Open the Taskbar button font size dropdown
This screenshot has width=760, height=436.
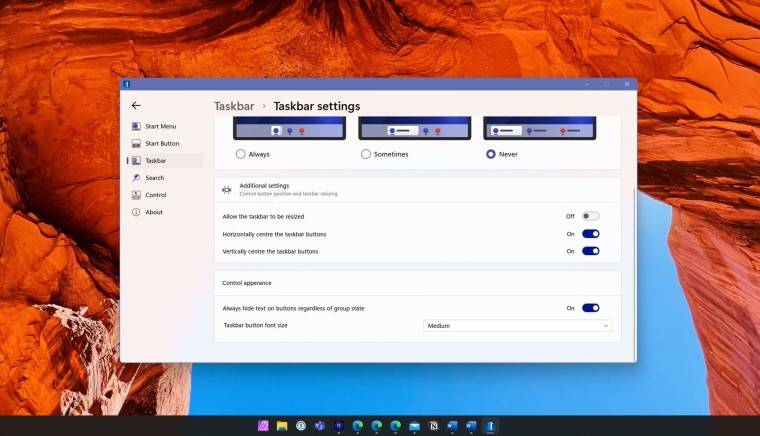tap(518, 326)
